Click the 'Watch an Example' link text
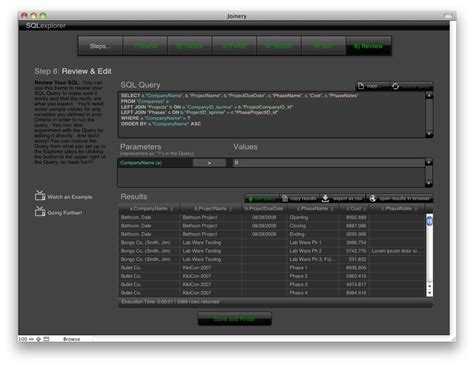Screen dimensions: 474x366 70,197
